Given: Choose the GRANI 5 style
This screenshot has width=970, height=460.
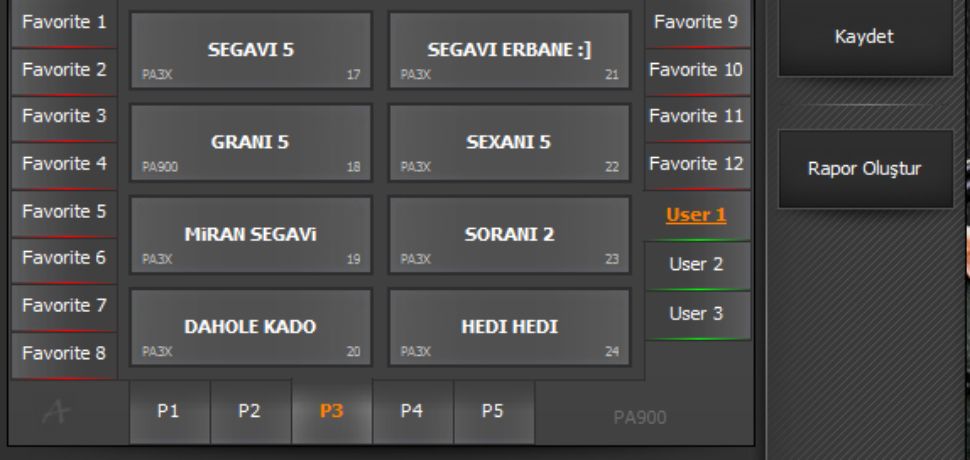Looking at the screenshot, I should 250,142.
